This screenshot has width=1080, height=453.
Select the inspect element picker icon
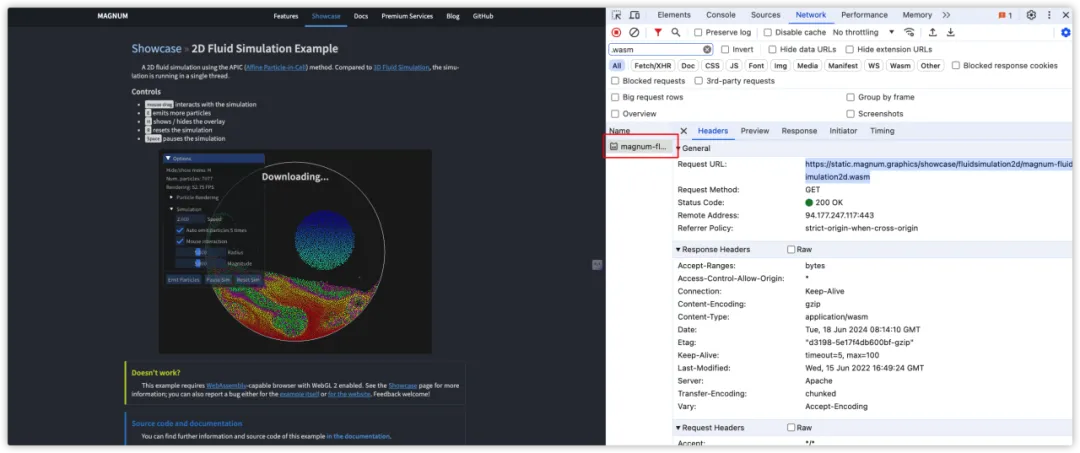point(616,15)
